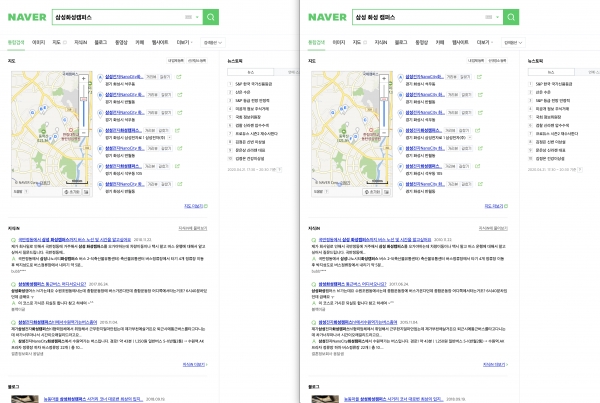600x403 pixels.
Task: Zoom in the map with plus in right window
Action: pos(384,79)
